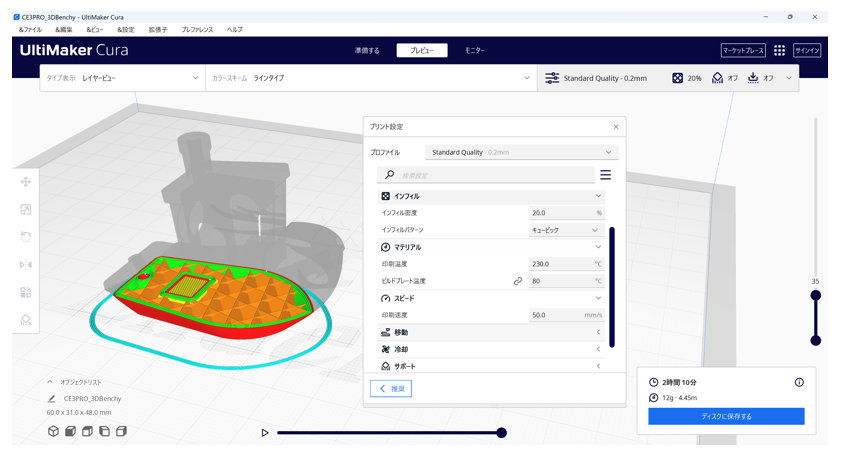
Task: Open the view type レイヤービュー dropdown
Action: [x=123, y=78]
